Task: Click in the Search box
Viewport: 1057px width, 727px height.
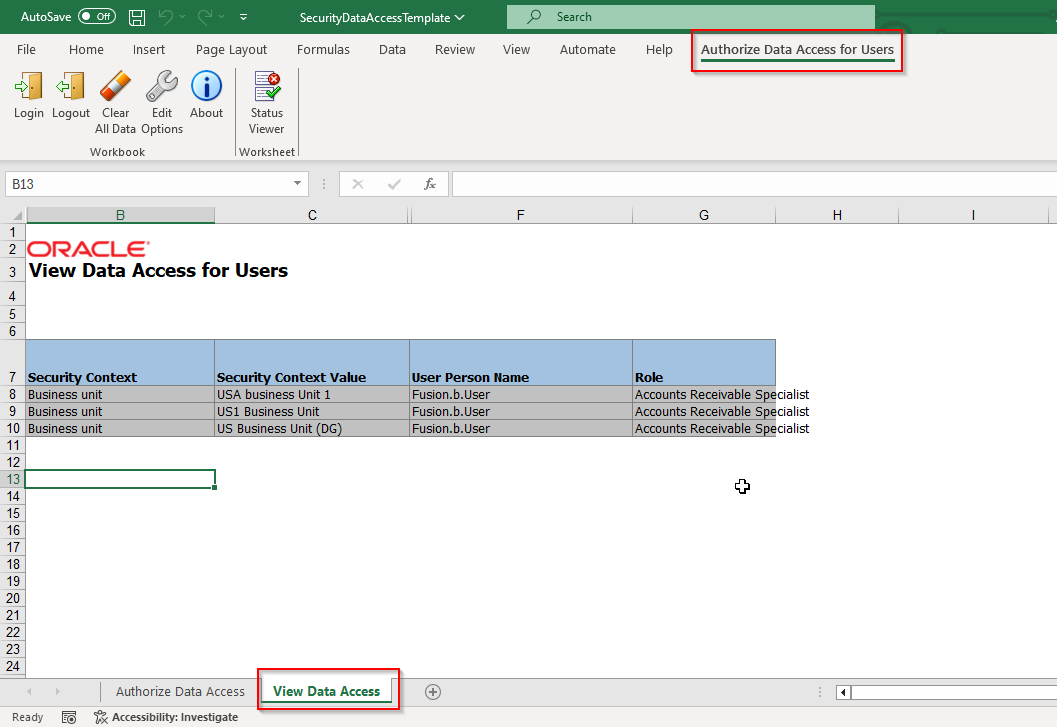Action: click(691, 17)
